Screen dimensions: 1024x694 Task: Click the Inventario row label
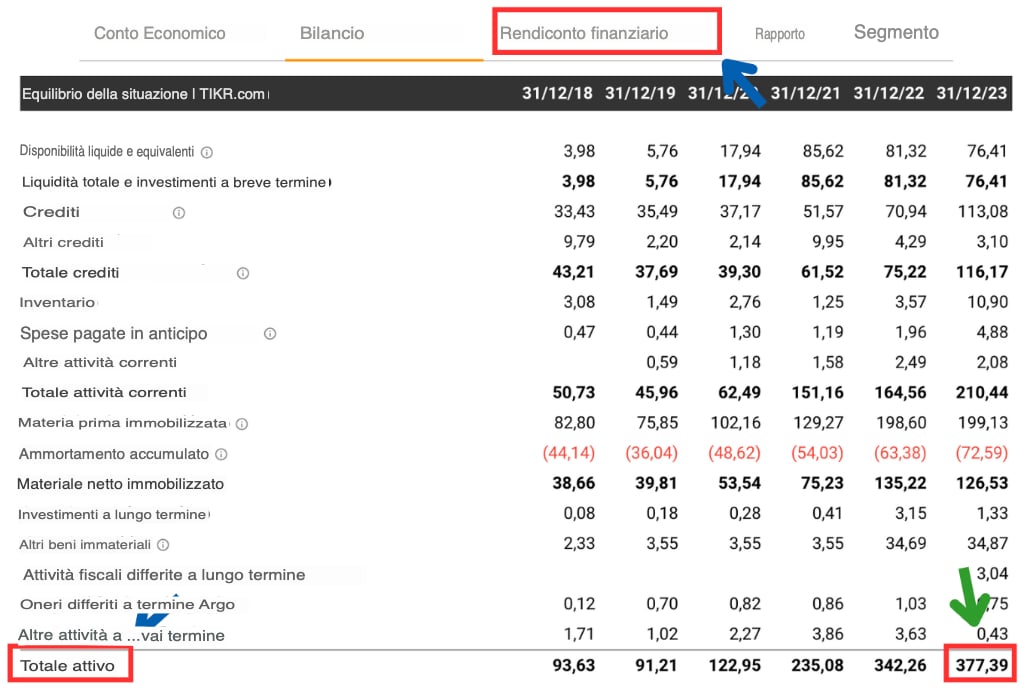click(x=57, y=302)
